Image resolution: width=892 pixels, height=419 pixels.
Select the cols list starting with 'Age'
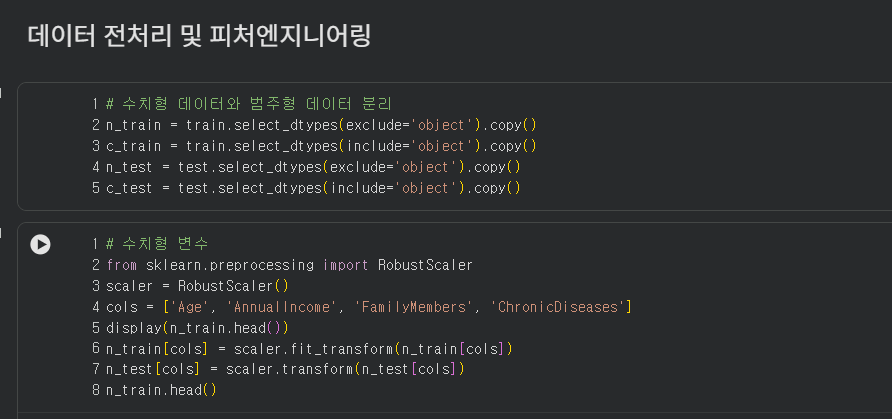click(x=397, y=307)
